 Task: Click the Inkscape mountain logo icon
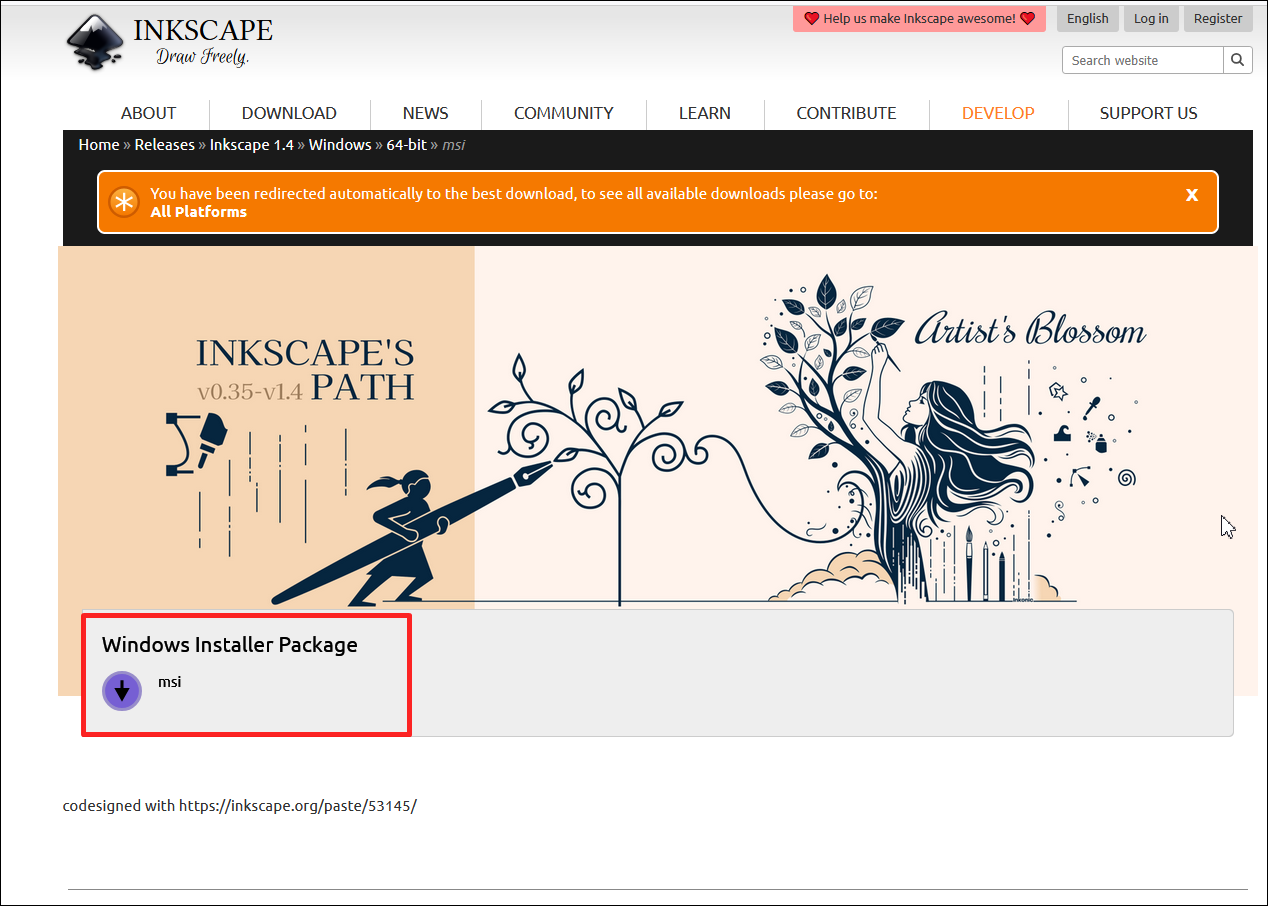pos(96,42)
